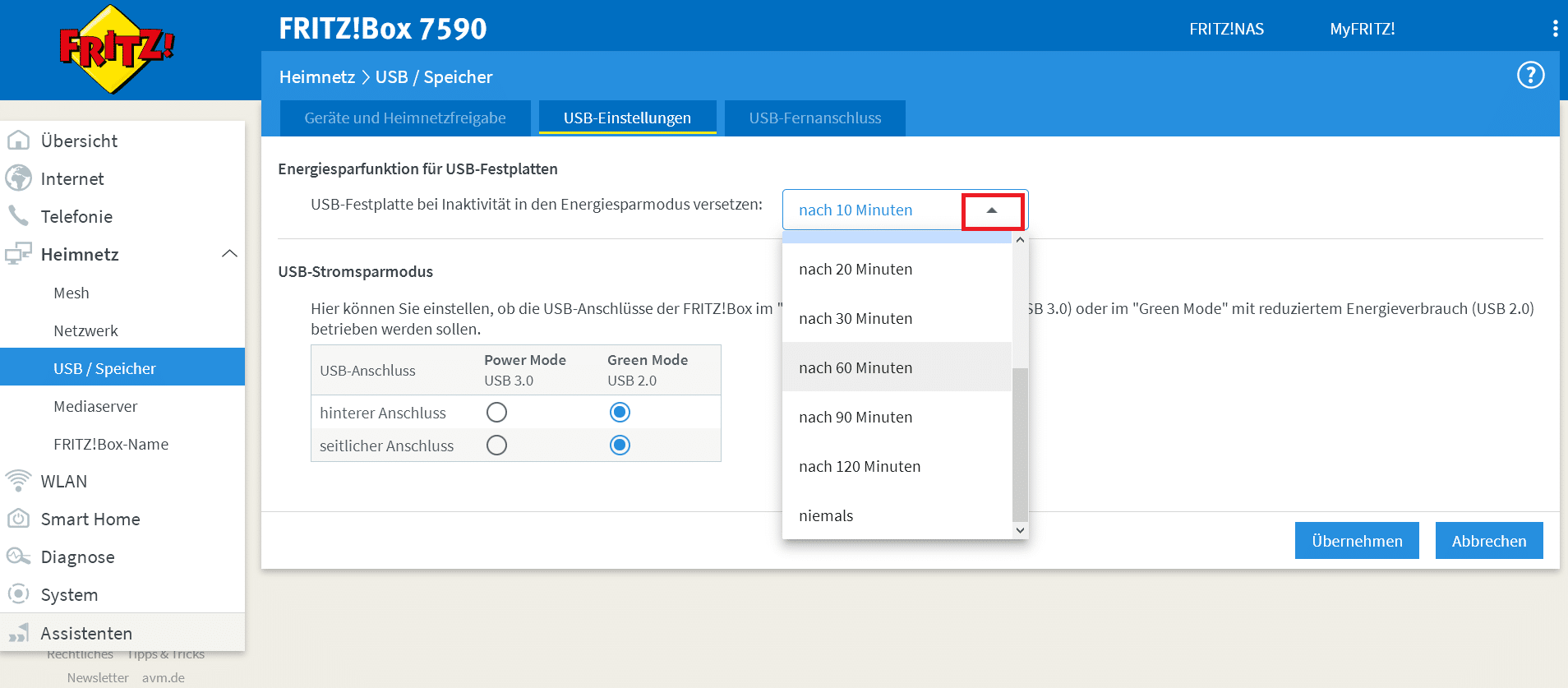Select Power Mode for seitlicher Anschluss
The image size is (1568, 688).
click(496, 445)
